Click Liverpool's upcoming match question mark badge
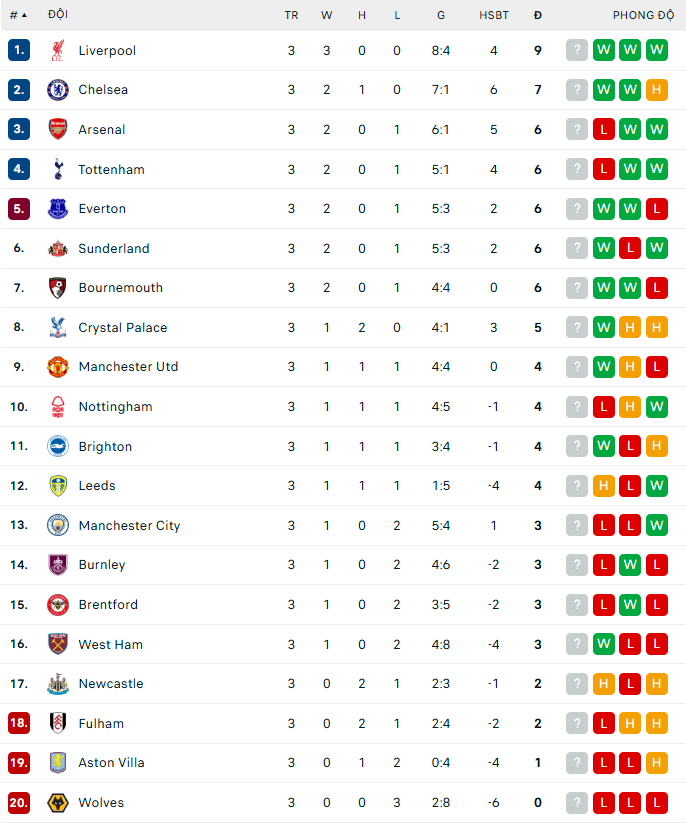Screen dimensions: 686x823 [x=577, y=50]
